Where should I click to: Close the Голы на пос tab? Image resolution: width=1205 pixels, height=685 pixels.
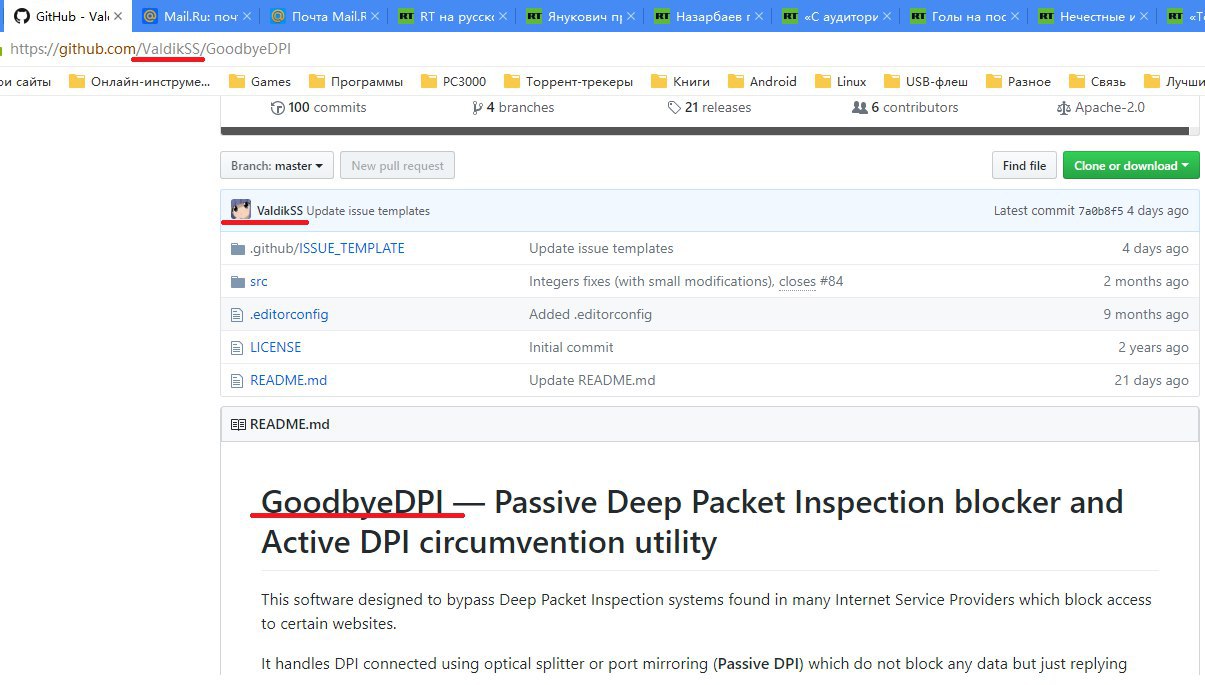(1017, 16)
